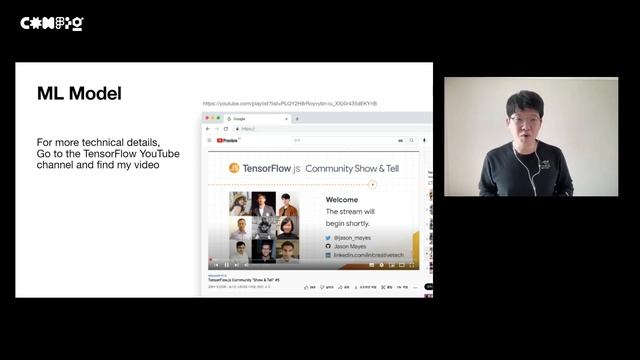Click the @jason_mayes Twitter handle

[352, 238]
